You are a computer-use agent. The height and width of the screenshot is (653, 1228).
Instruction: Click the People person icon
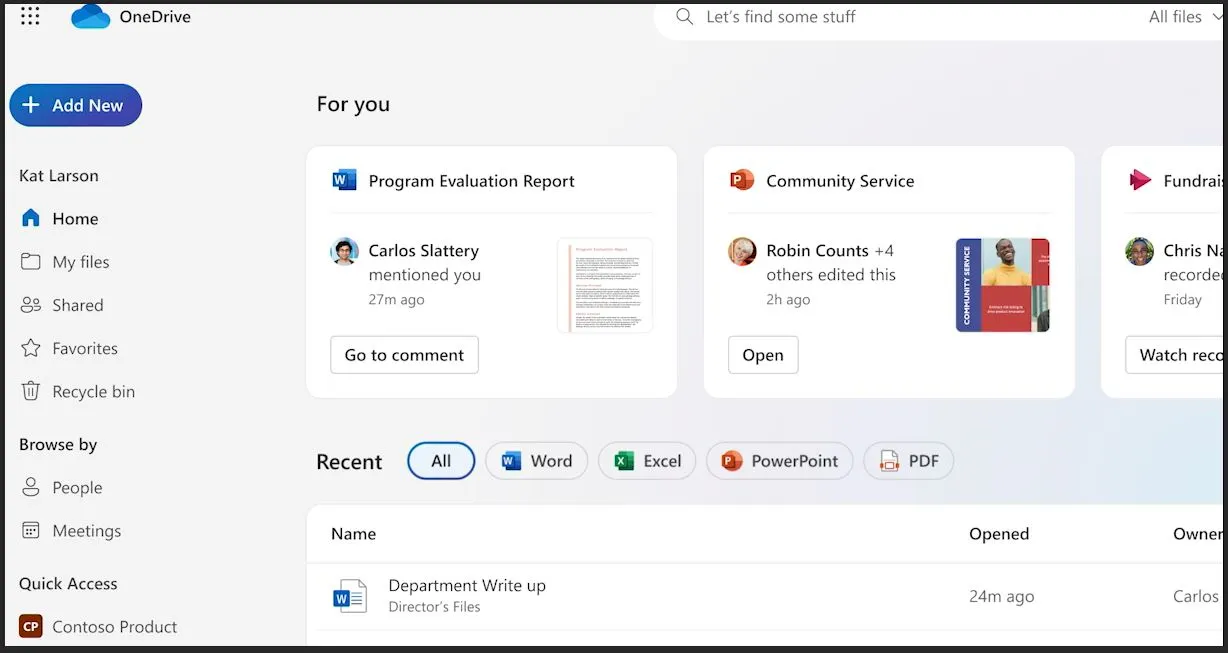(31, 487)
